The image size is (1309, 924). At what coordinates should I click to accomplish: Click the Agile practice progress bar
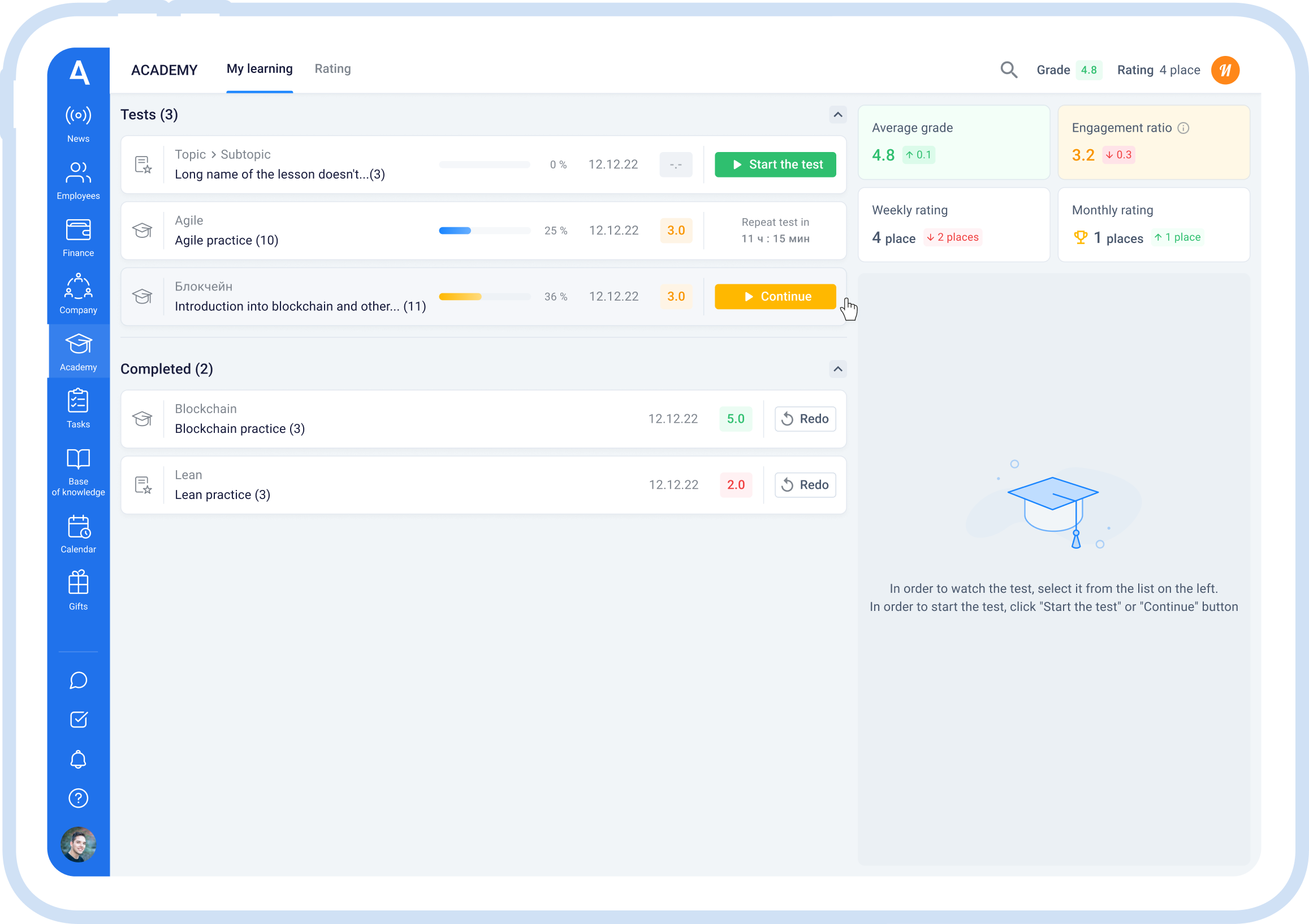coord(484,231)
